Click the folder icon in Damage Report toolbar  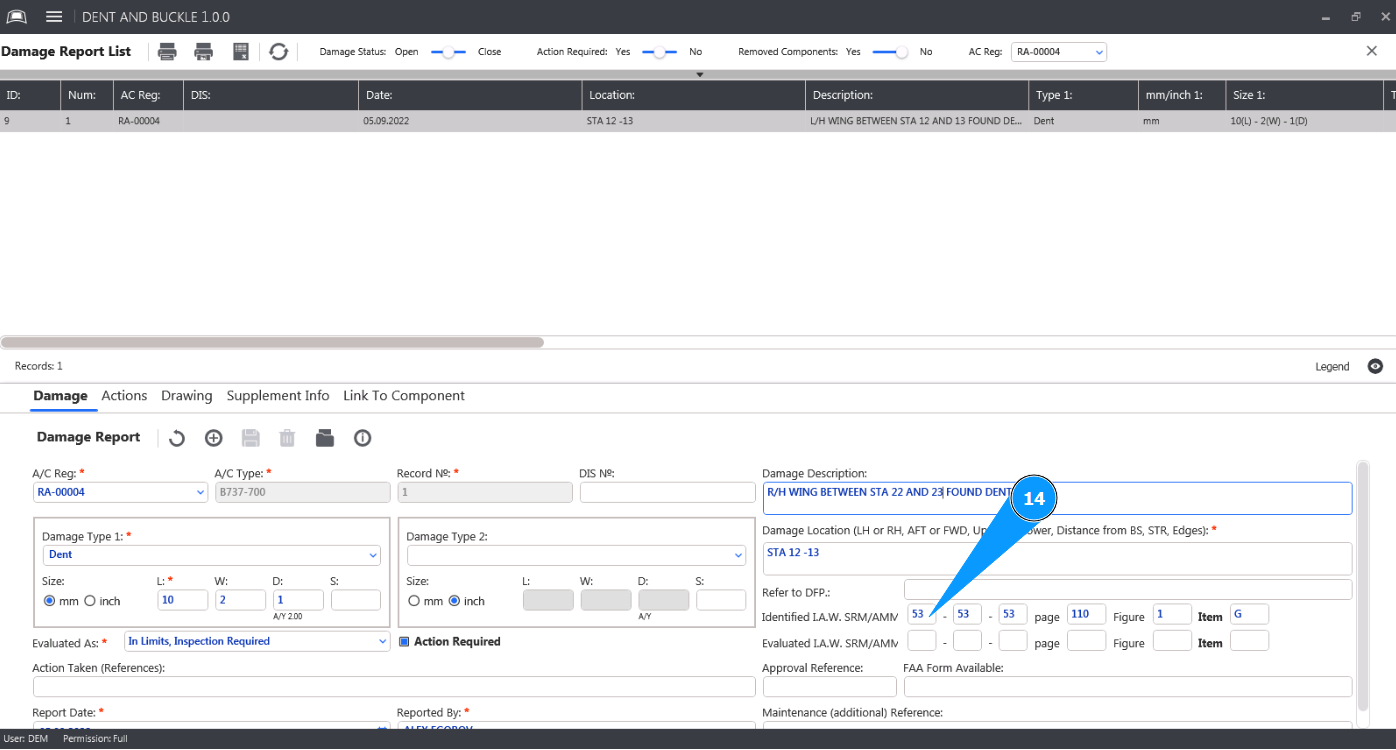(x=324, y=438)
